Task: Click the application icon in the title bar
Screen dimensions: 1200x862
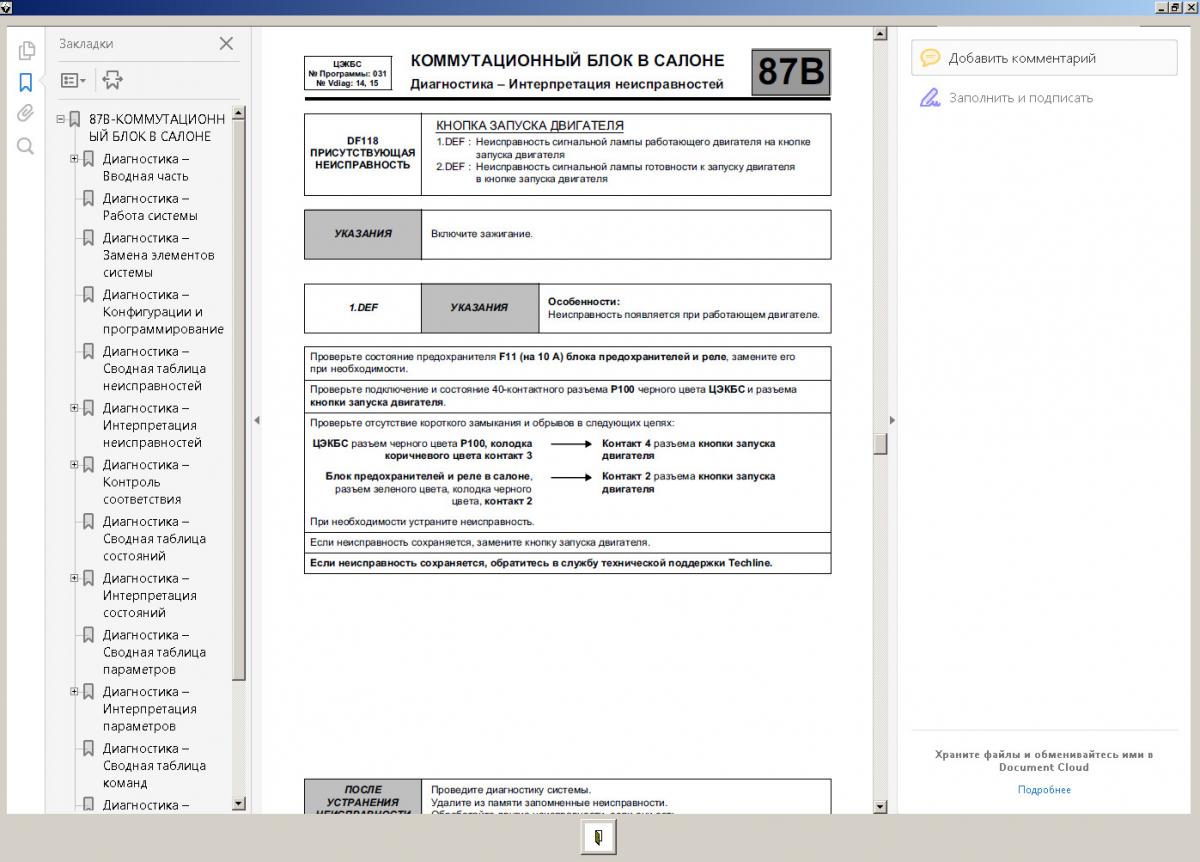Action: click(x=6, y=7)
